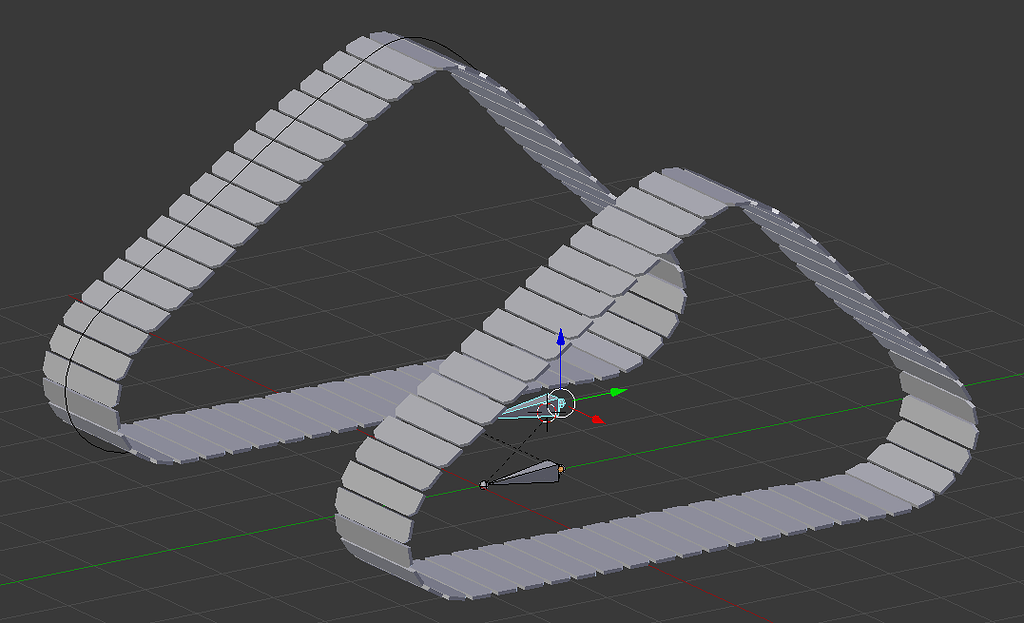Click the green Y-axis manipulator arrow

pyautogui.click(x=618, y=392)
